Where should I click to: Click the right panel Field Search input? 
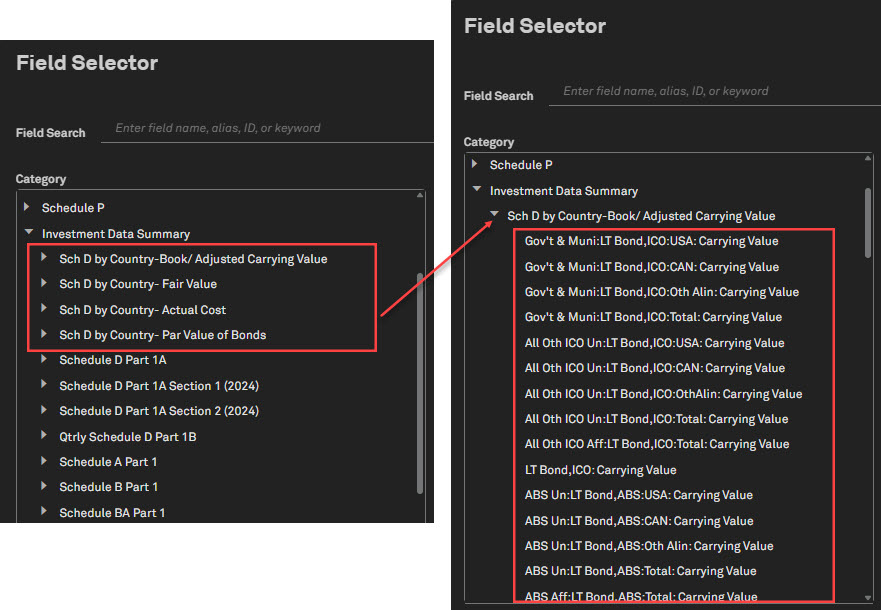pyautogui.click(x=715, y=91)
